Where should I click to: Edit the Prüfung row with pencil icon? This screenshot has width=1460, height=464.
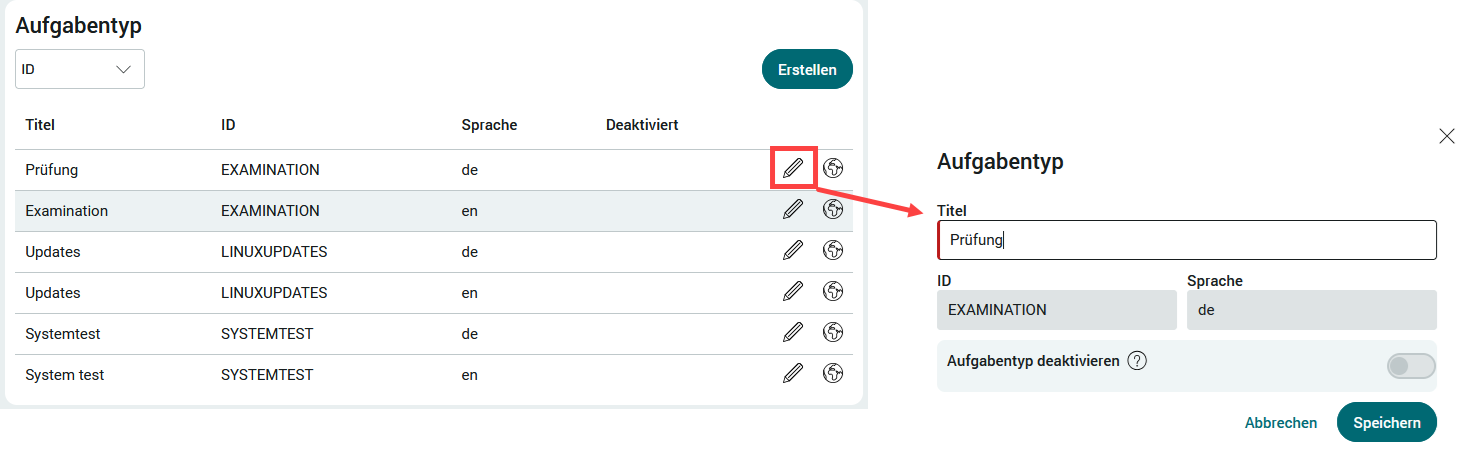click(x=793, y=168)
